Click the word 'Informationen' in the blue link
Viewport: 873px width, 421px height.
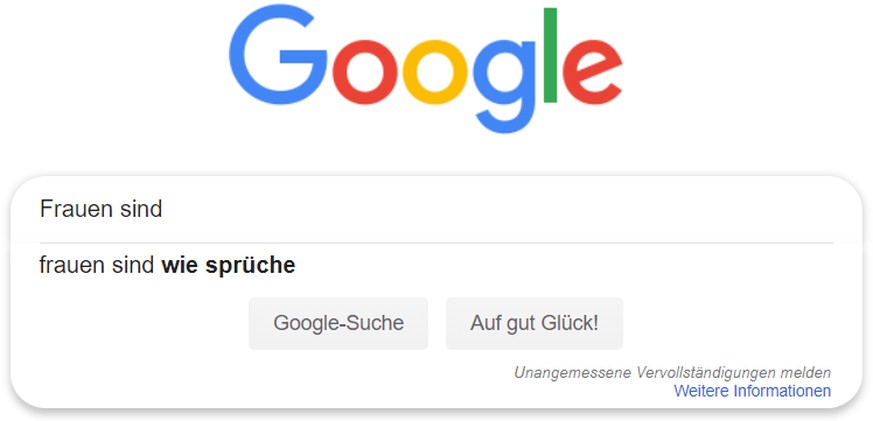pos(782,391)
